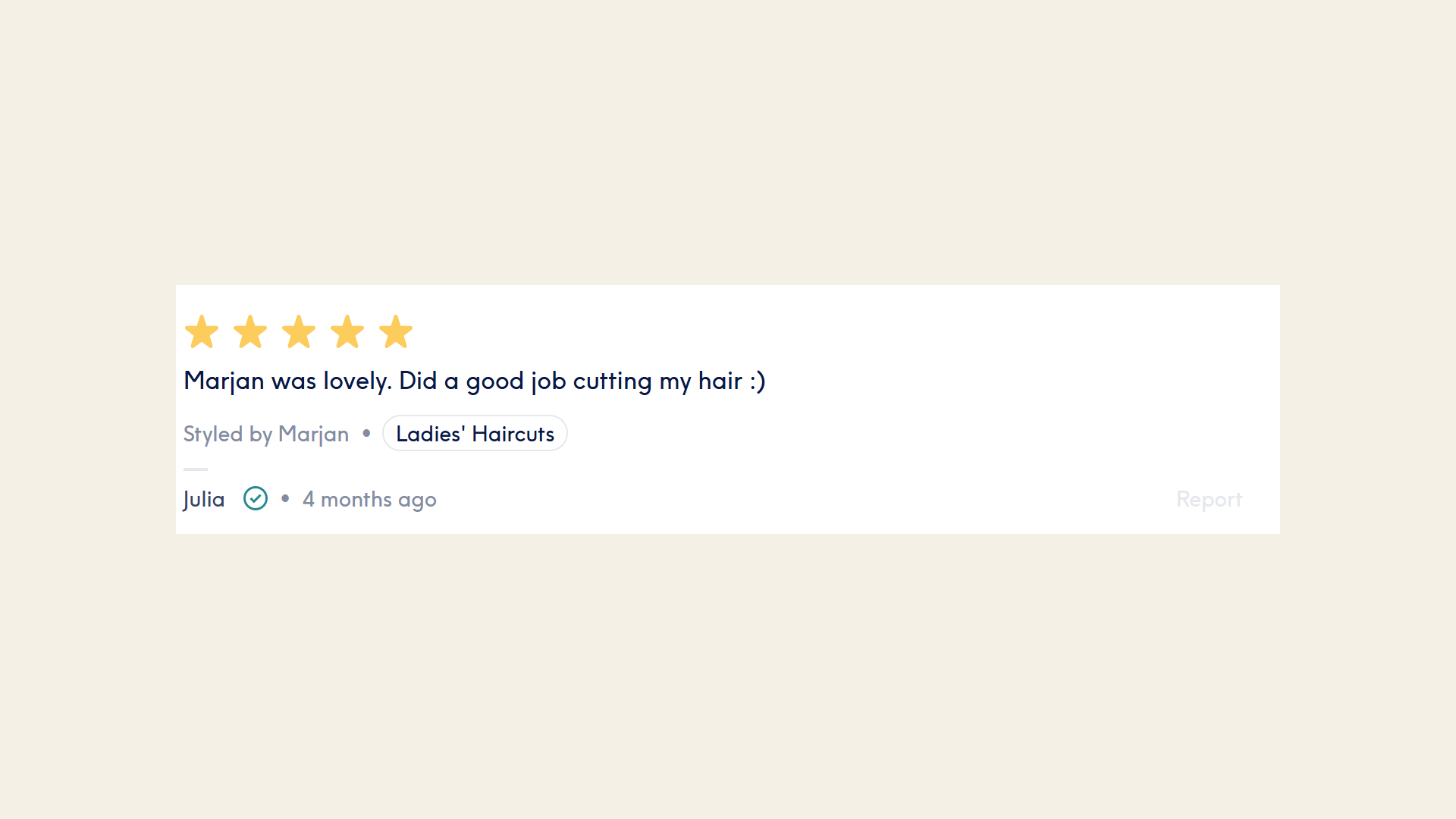Click the verified checkmark icon beside Julia

(x=256, y=498)
